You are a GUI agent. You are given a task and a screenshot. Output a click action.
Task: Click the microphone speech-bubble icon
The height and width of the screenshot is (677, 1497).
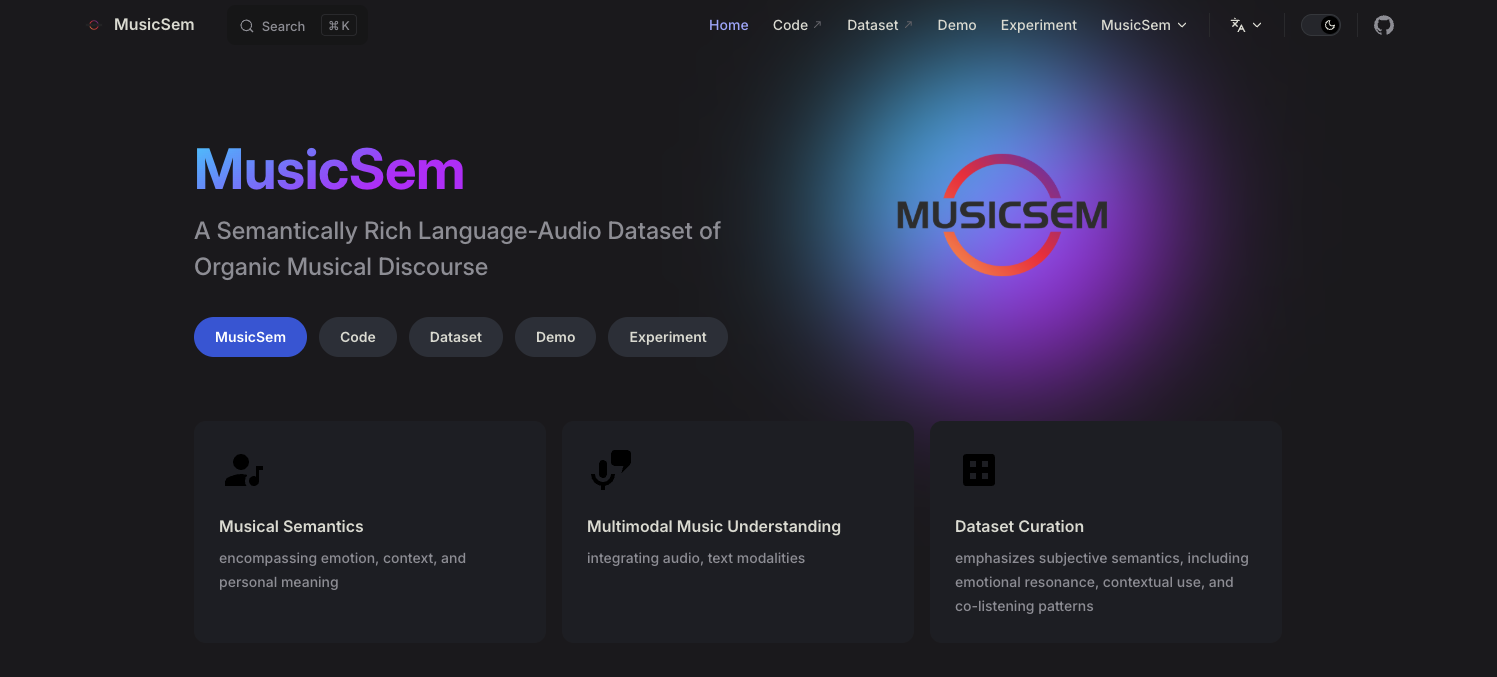(x=611, y=469)
